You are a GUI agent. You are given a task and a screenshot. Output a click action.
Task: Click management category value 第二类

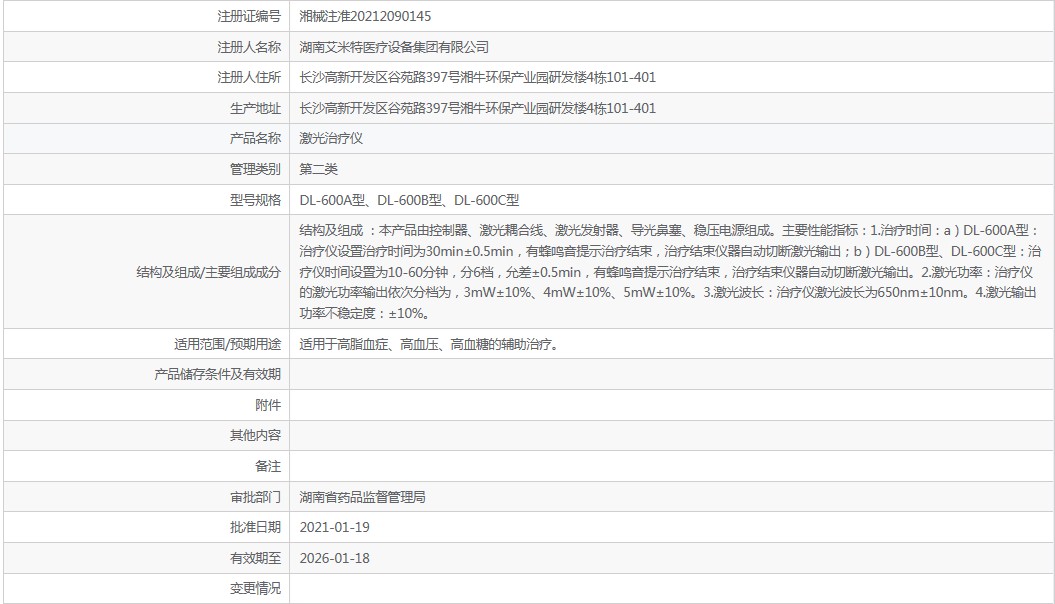(318, 169)
